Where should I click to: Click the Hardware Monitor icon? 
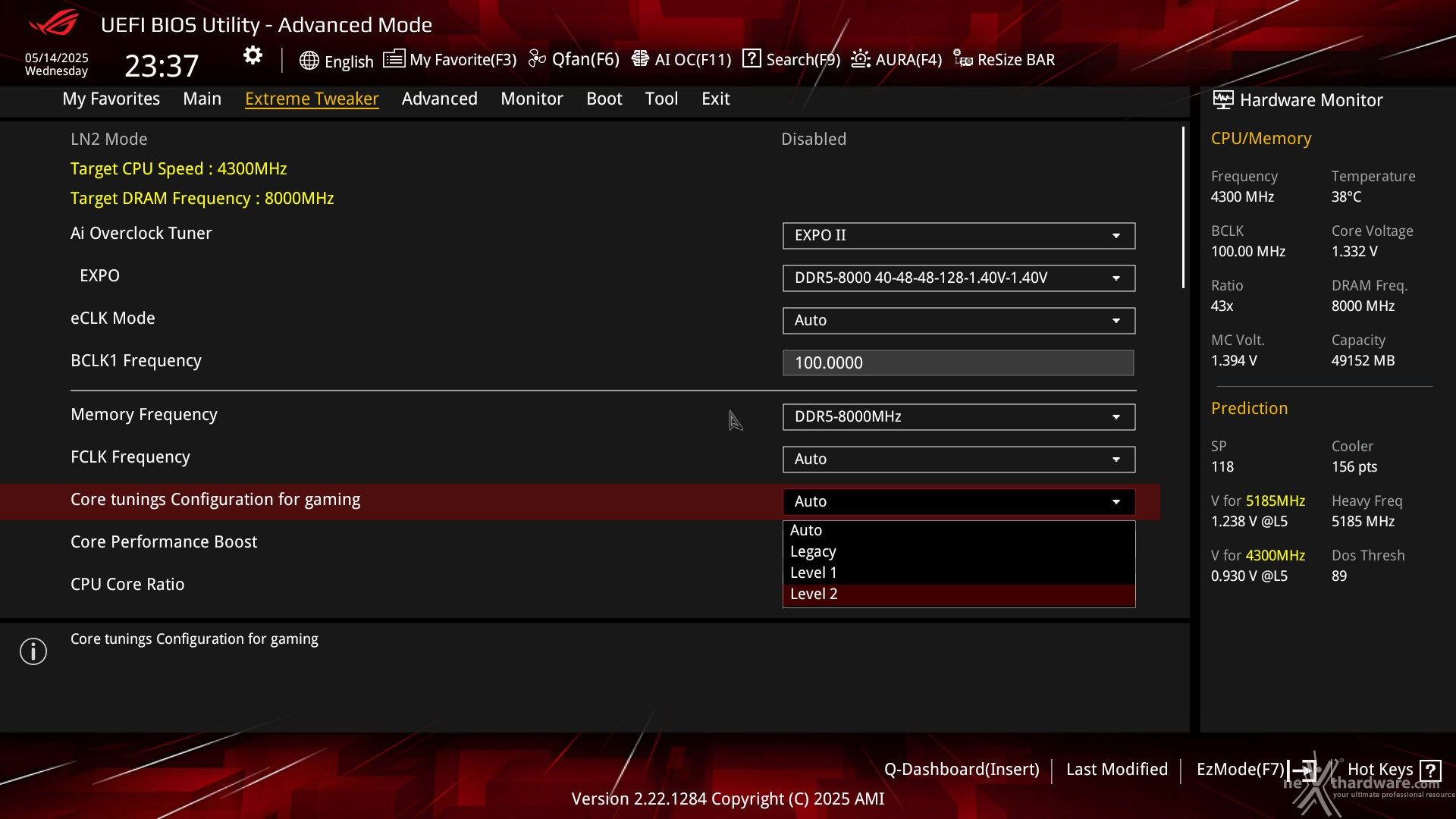pyautogui.click(x=1222, y=99)
